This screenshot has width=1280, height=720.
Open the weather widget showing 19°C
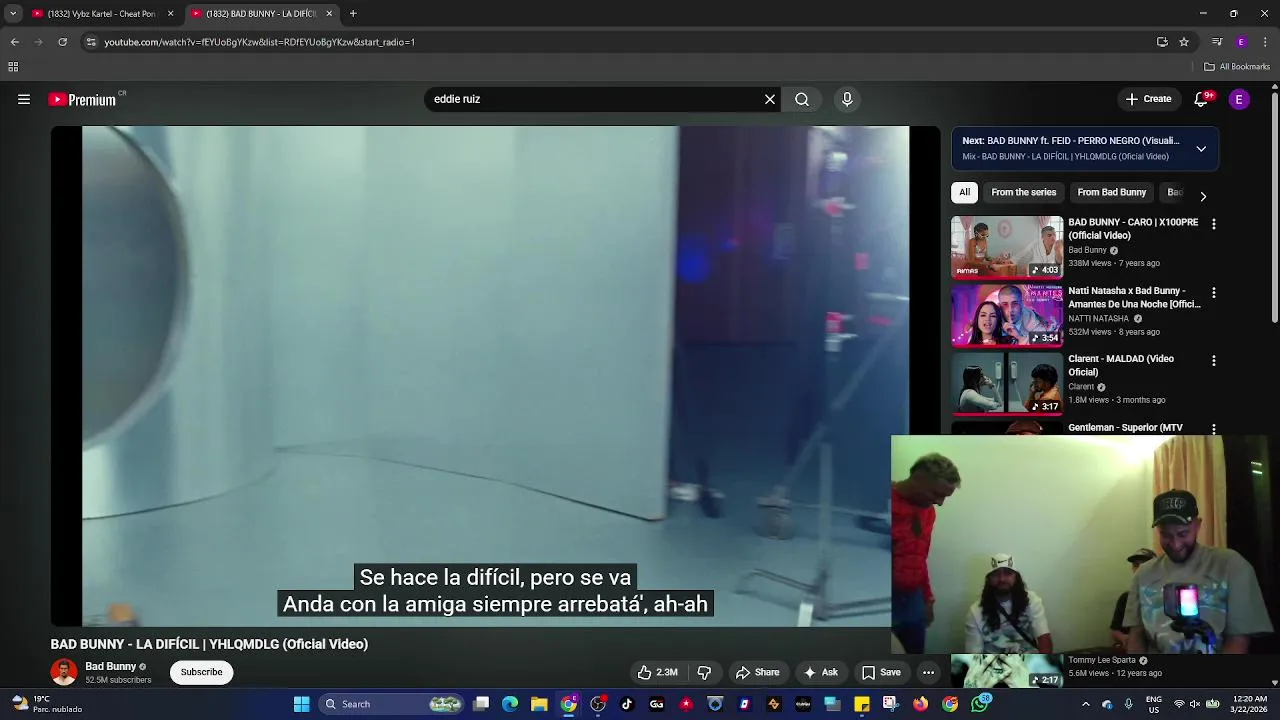[x=45, y=704]
